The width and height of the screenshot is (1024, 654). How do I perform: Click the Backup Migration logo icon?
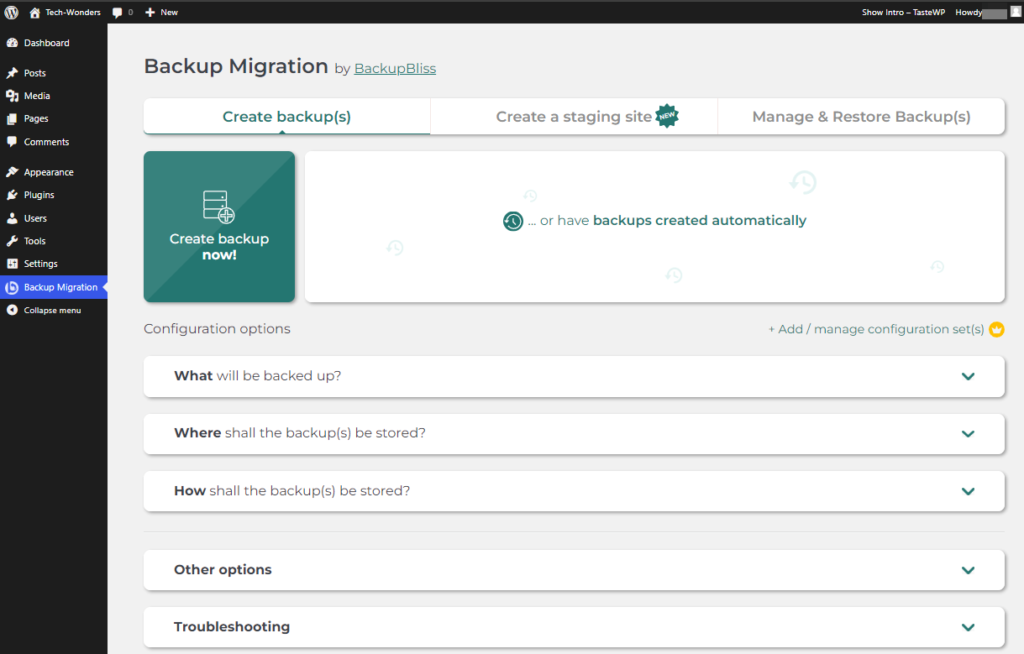click(x=12, y=287)
